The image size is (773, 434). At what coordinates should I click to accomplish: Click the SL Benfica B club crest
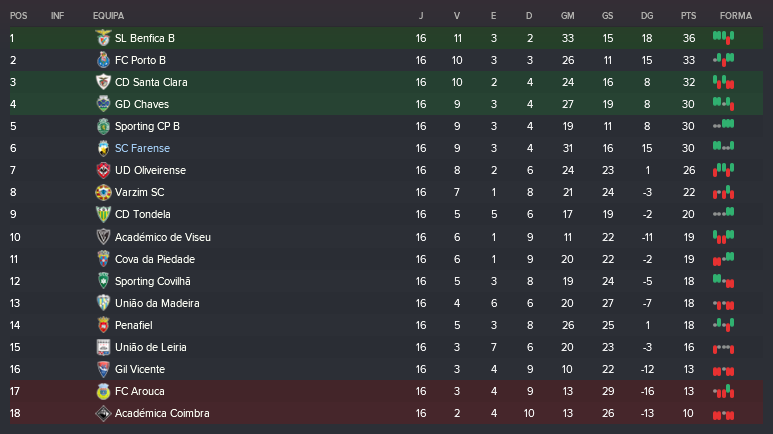click(x=102, y=38)
